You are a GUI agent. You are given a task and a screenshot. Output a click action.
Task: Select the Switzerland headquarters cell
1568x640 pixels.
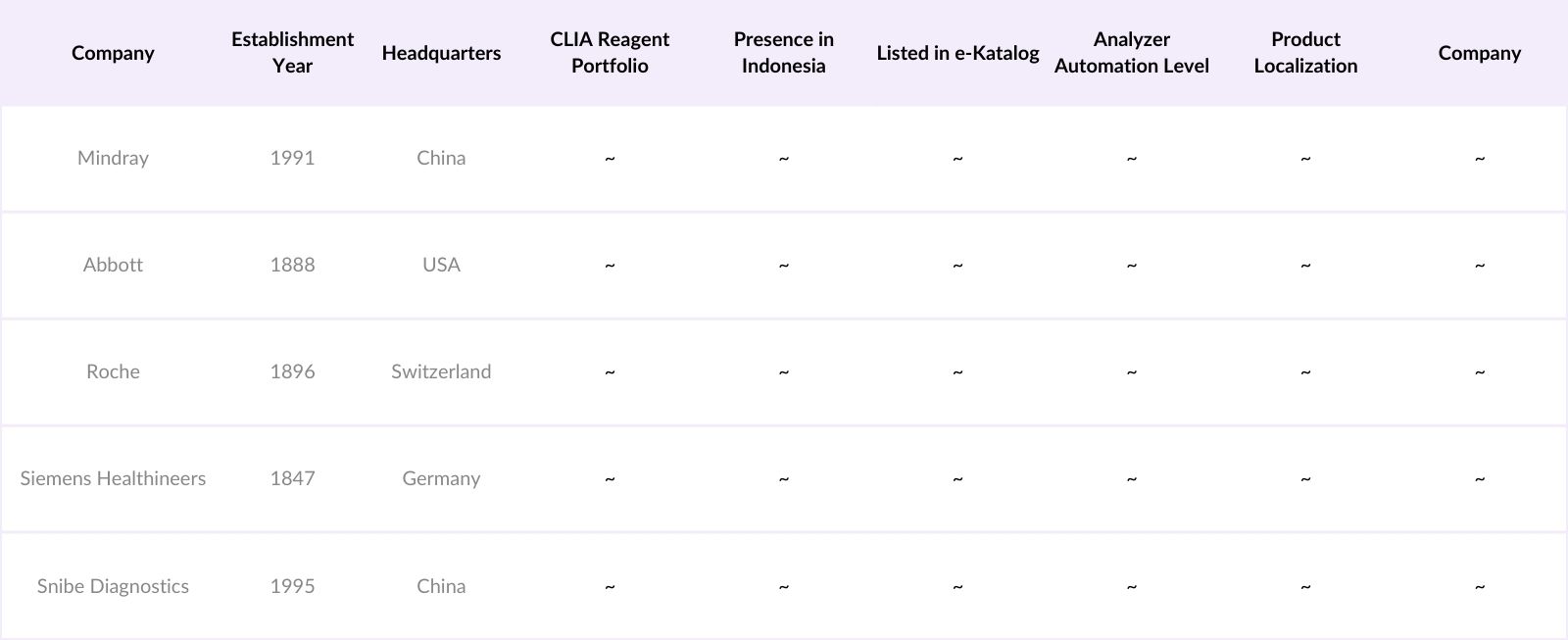pos(441,371)
